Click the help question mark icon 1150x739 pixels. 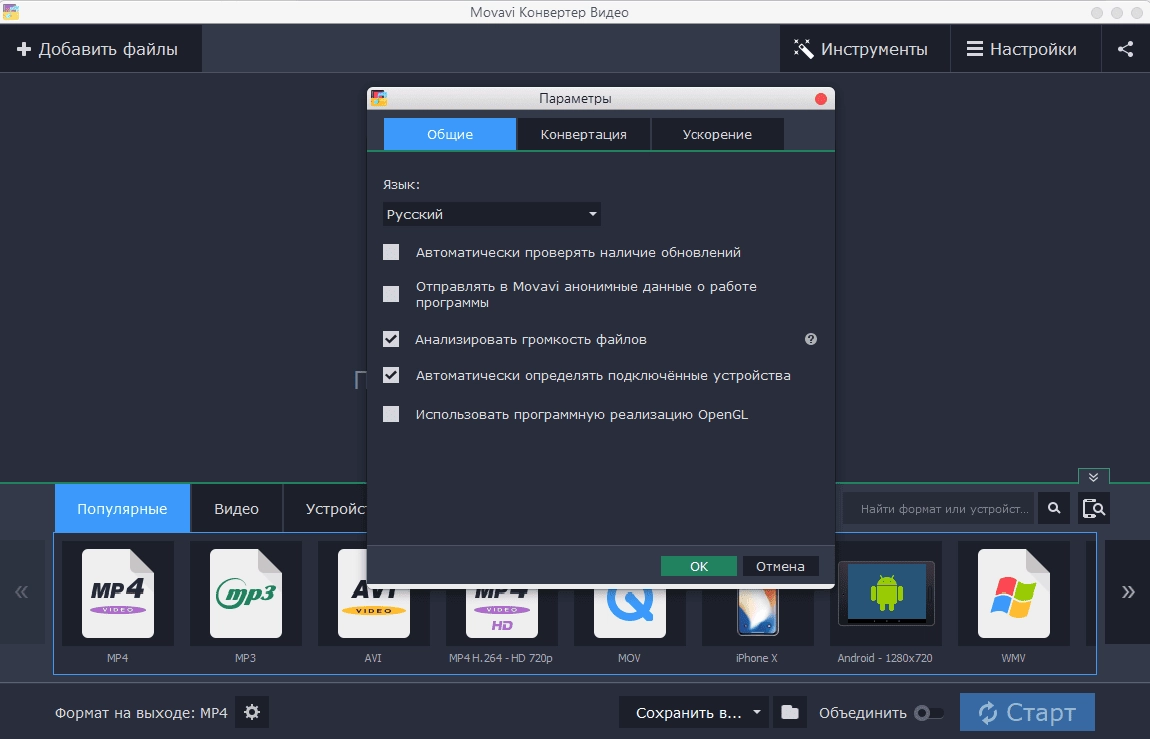click(x=810, y=339)
